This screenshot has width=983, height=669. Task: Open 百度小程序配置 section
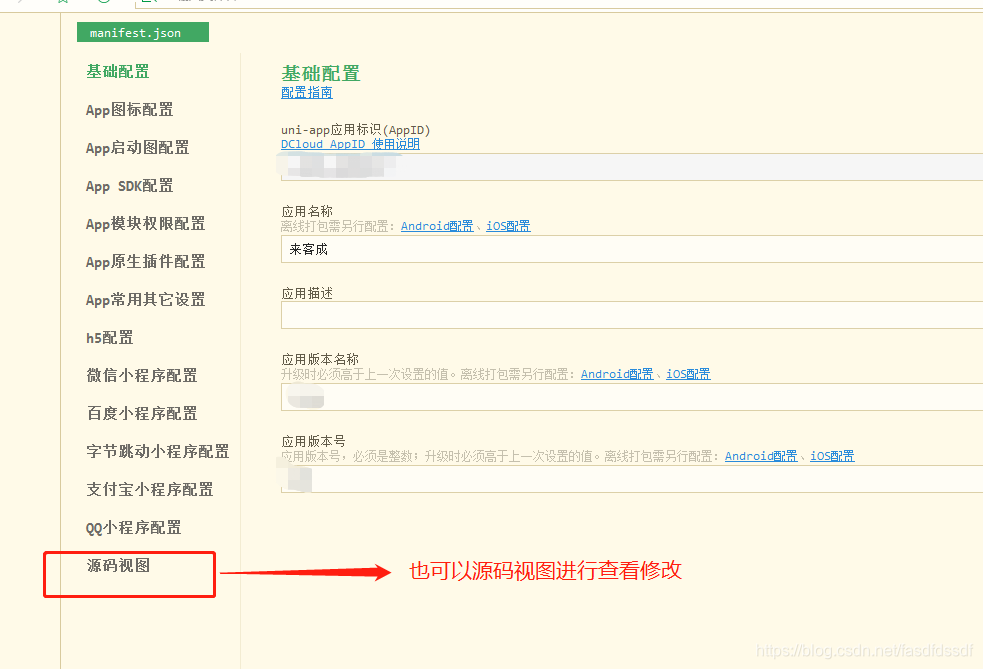pos(142,414)
